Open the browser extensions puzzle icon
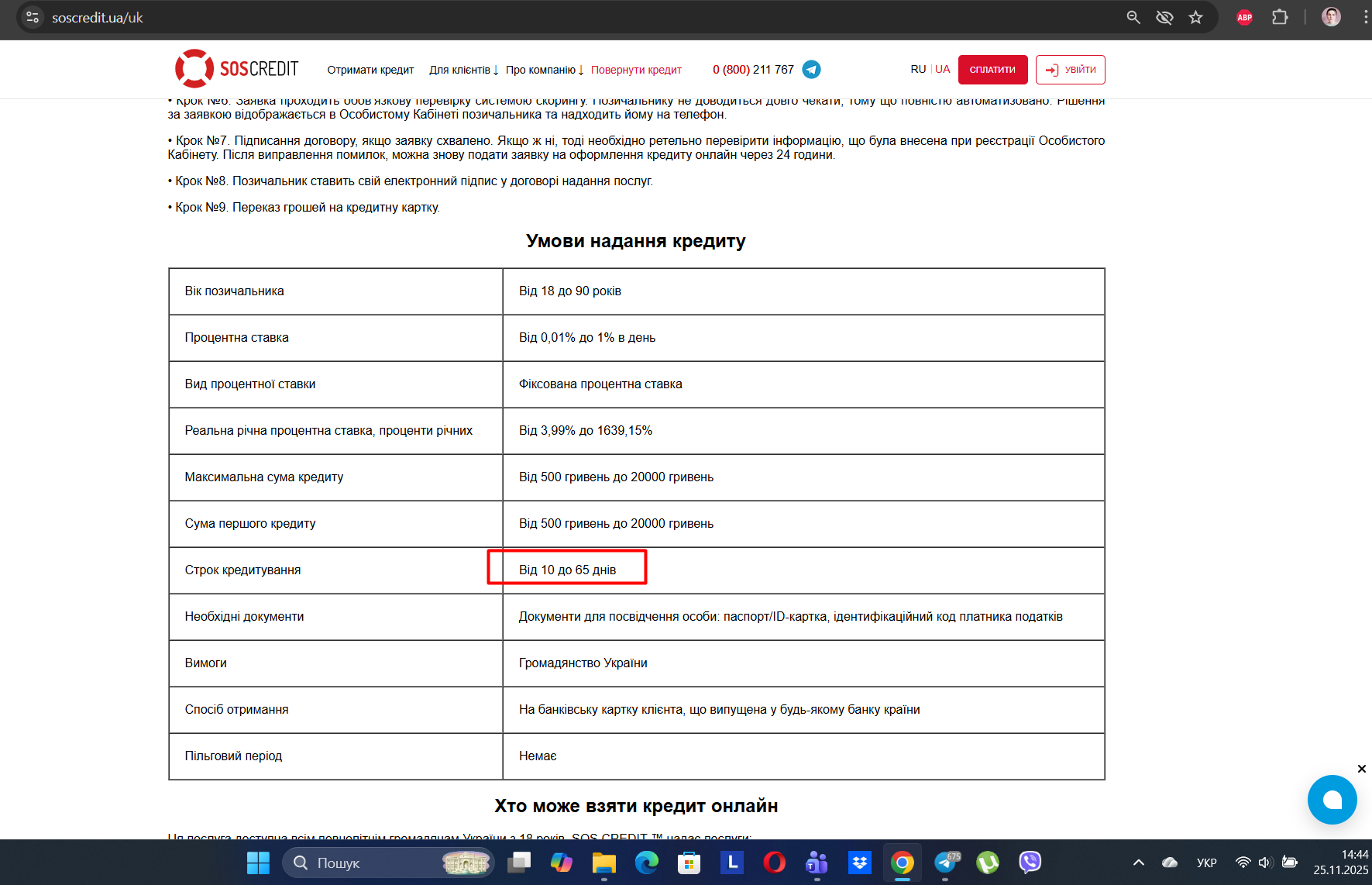The height and width of the screenshot is (885, 1372). (1280, 17)
